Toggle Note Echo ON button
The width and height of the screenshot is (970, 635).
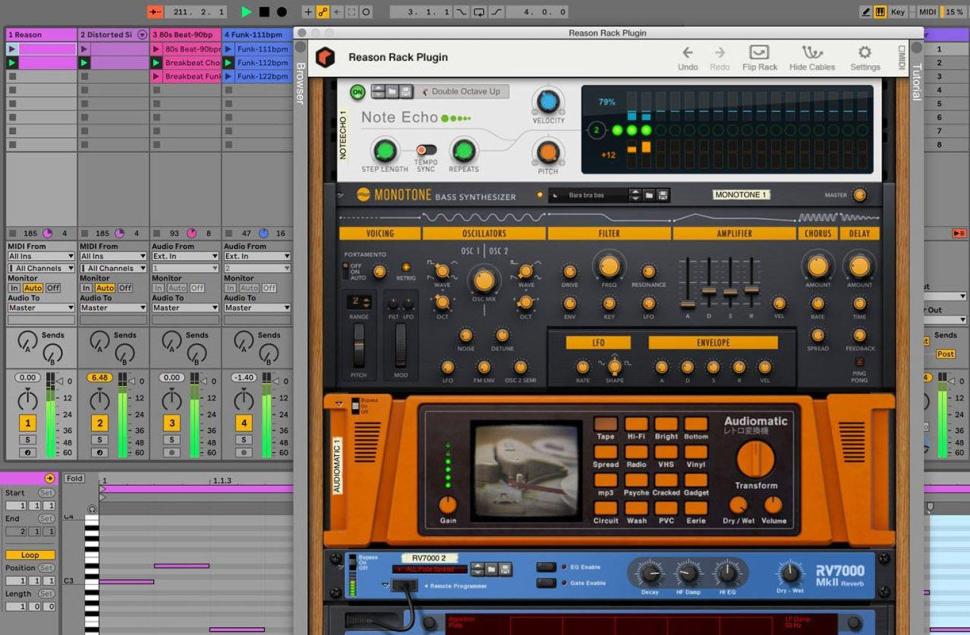(357, 92)
